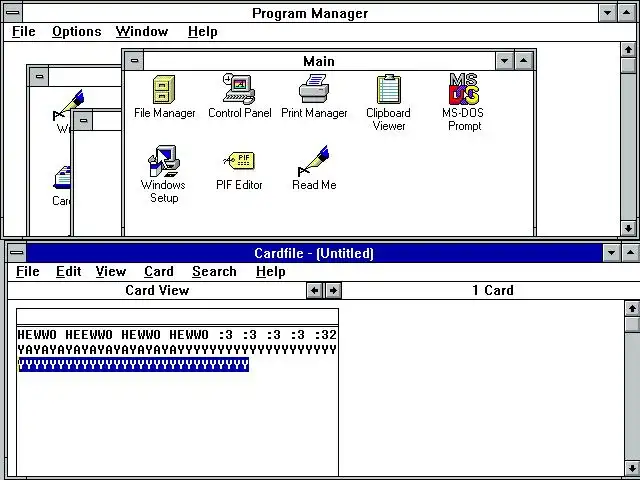Maximize the Cardfile window
This screenshot has width=640, height=480.
(x=630, y=253)
